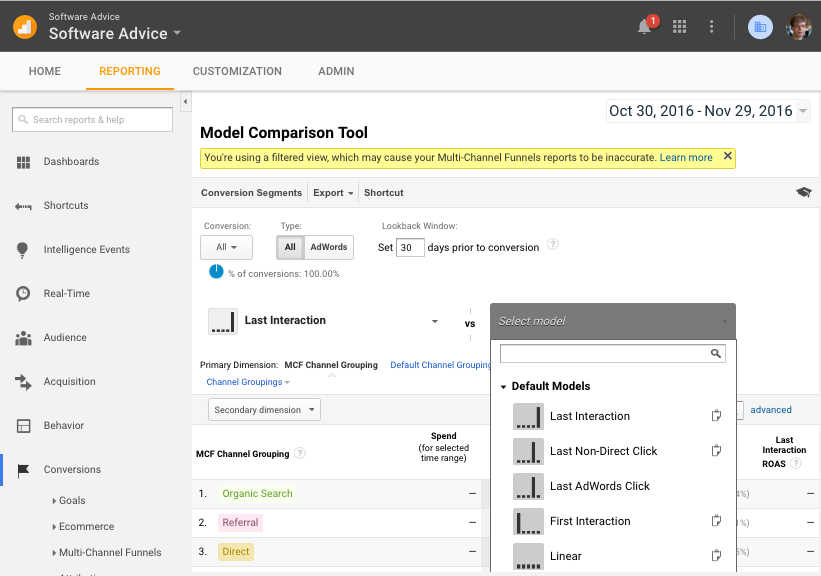Select the All type toggle
The width and height of the screenshot is (821, 576).
[x=290, y=247]
